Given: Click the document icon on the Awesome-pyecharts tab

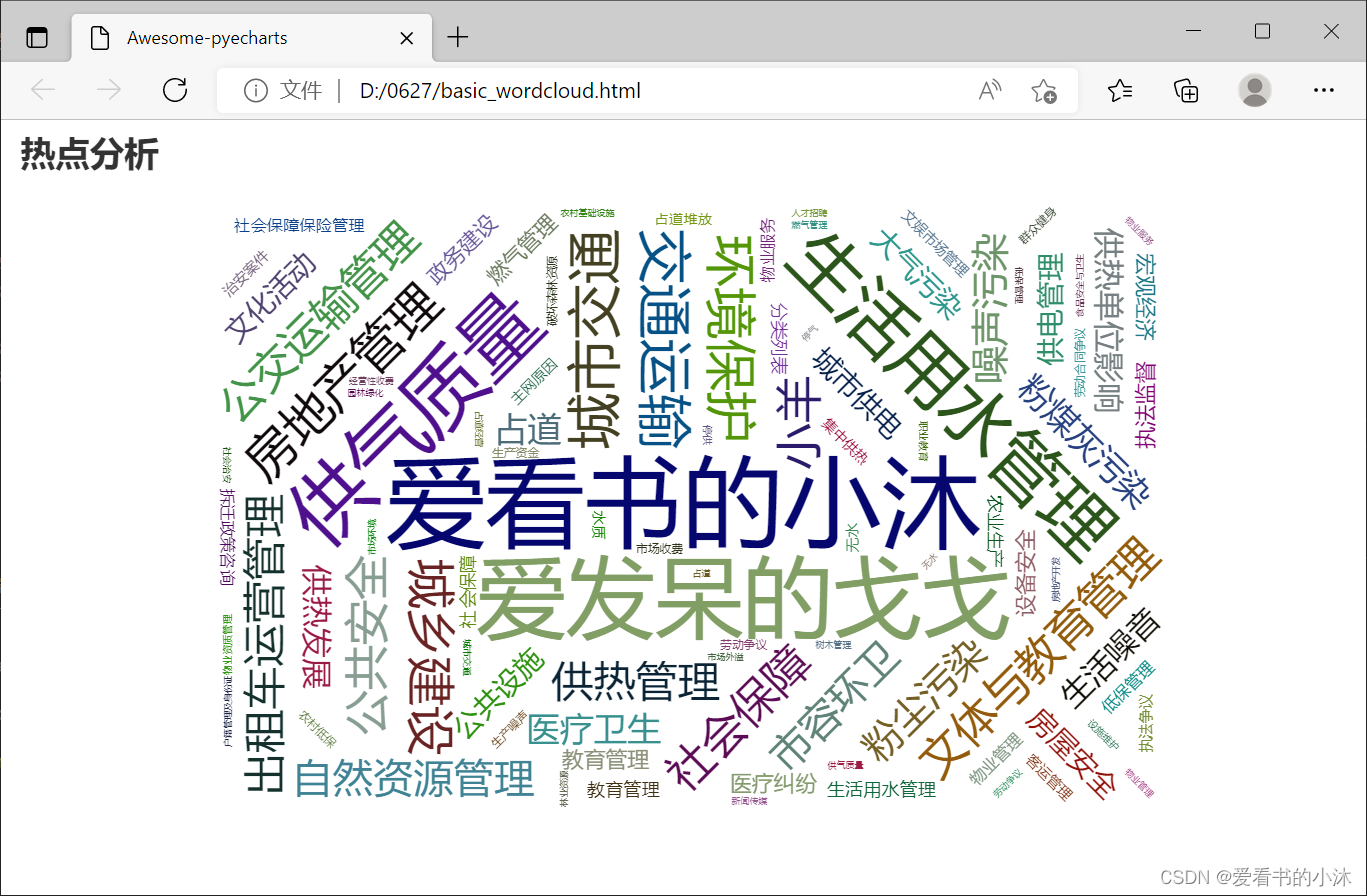Looking at the screenshot, I should (98, 37).
